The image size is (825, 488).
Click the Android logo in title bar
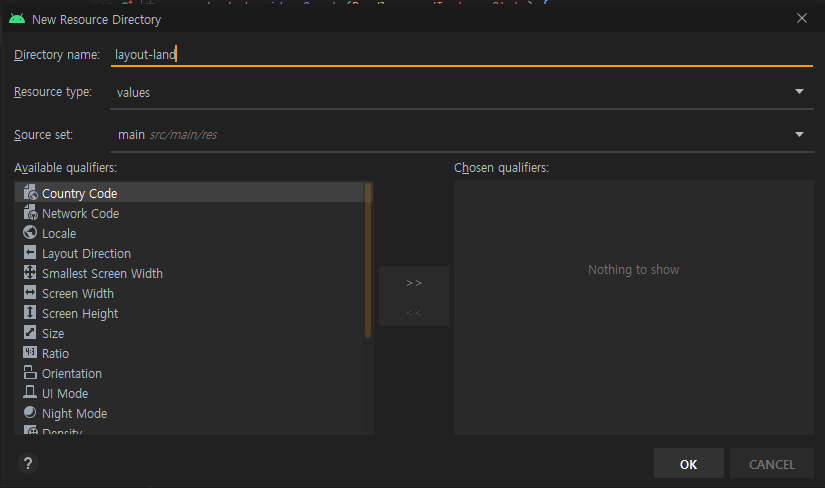point(17,19)
